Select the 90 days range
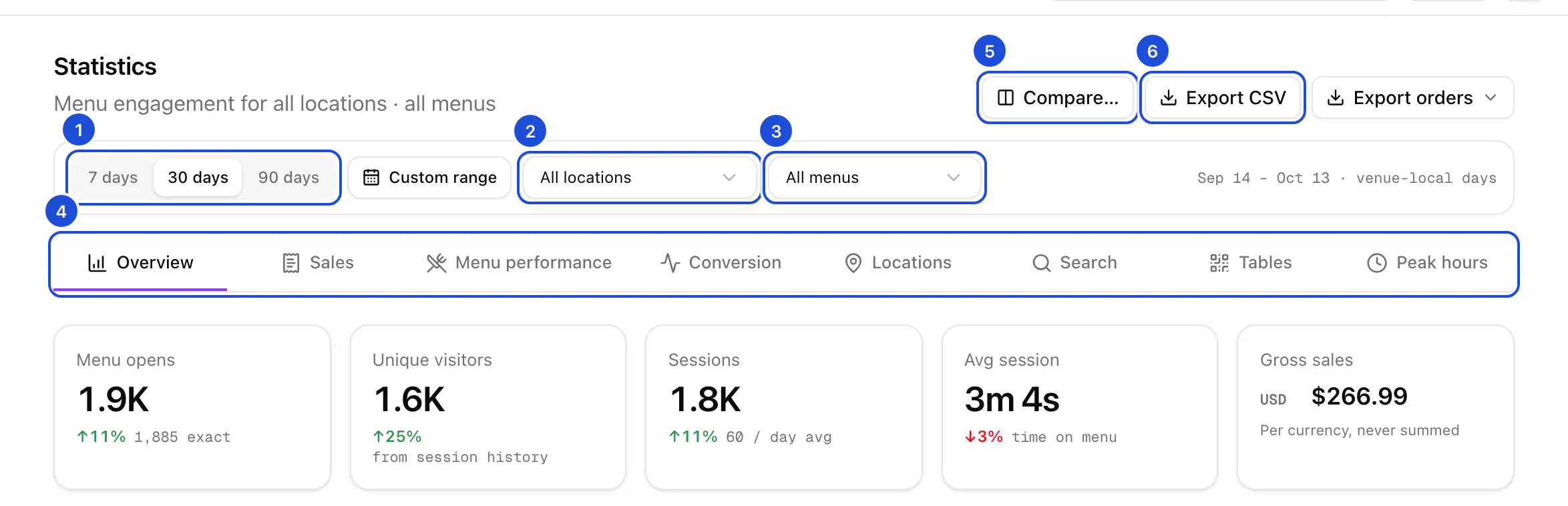This screenshot has height=506, width=1568. pyautogui.click(x=288, y=178)
